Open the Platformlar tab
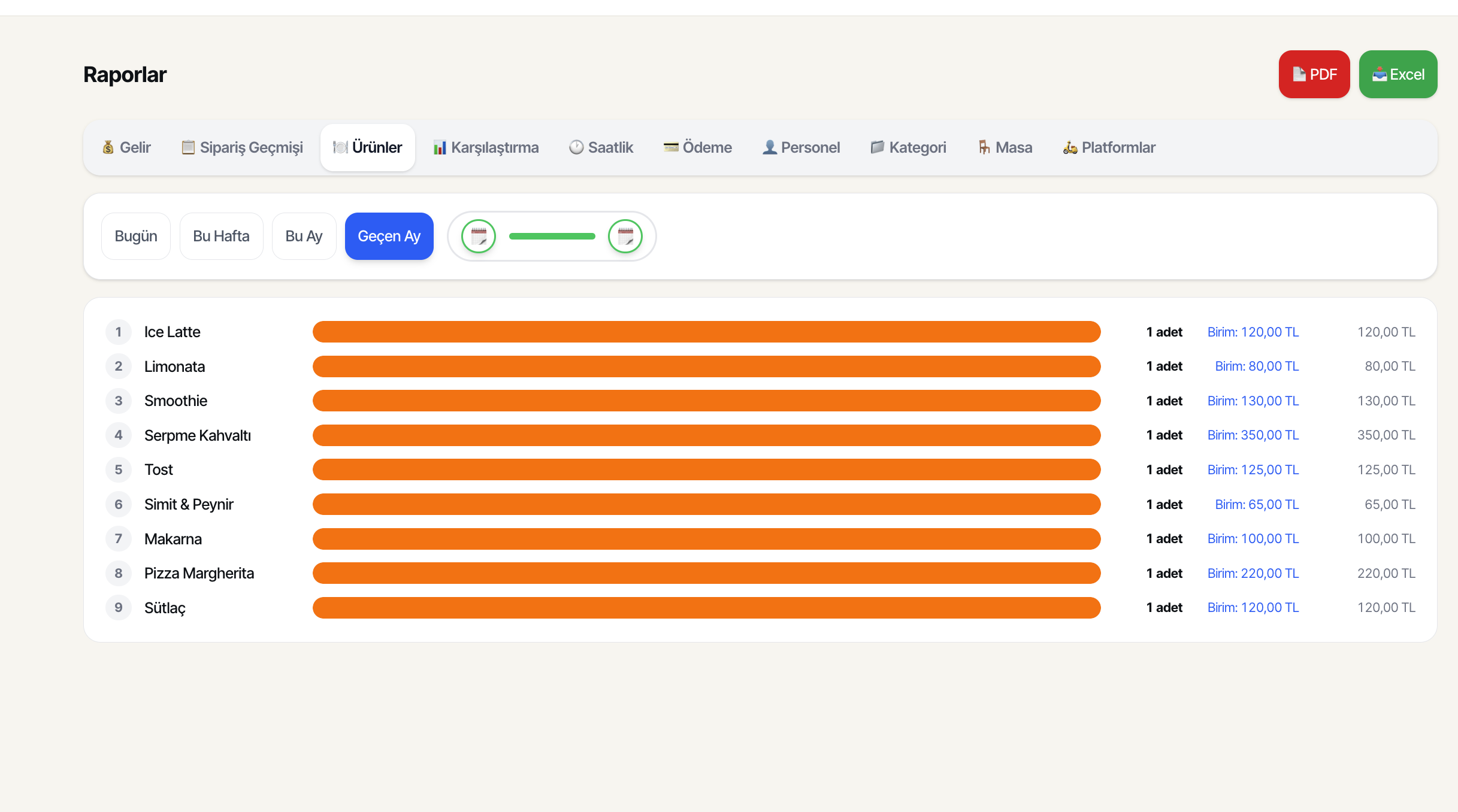This screenshot has width=1458, height=812. click(1109, 147)
